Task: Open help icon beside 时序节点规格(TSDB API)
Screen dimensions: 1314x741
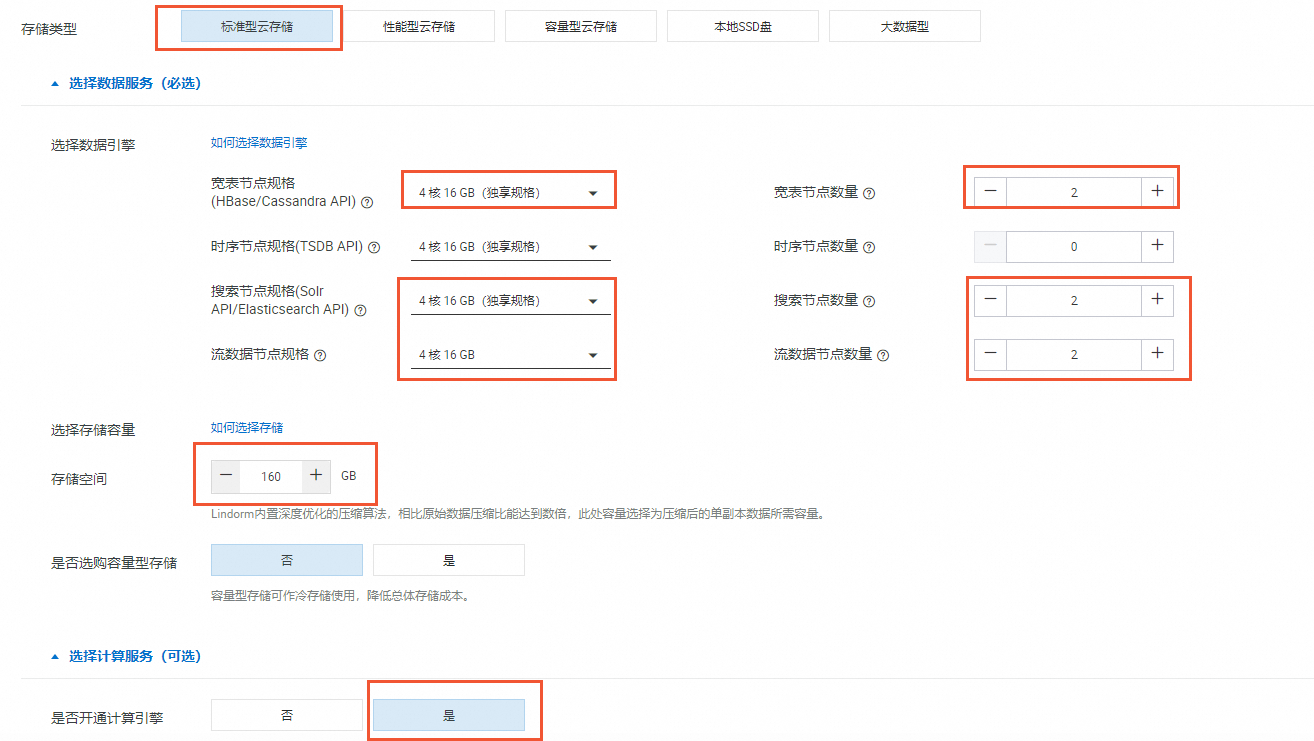Action: (374, 247)
